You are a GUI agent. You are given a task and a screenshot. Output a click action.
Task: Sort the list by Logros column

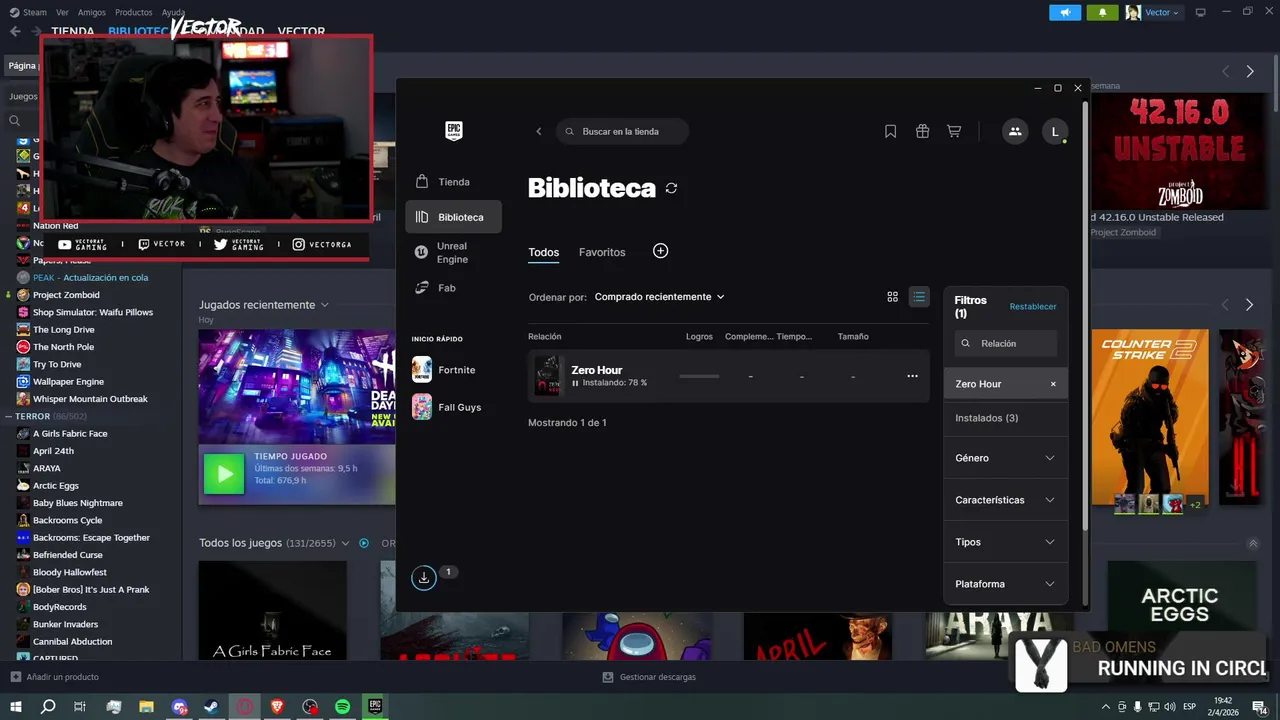click(x=699, y=337)
